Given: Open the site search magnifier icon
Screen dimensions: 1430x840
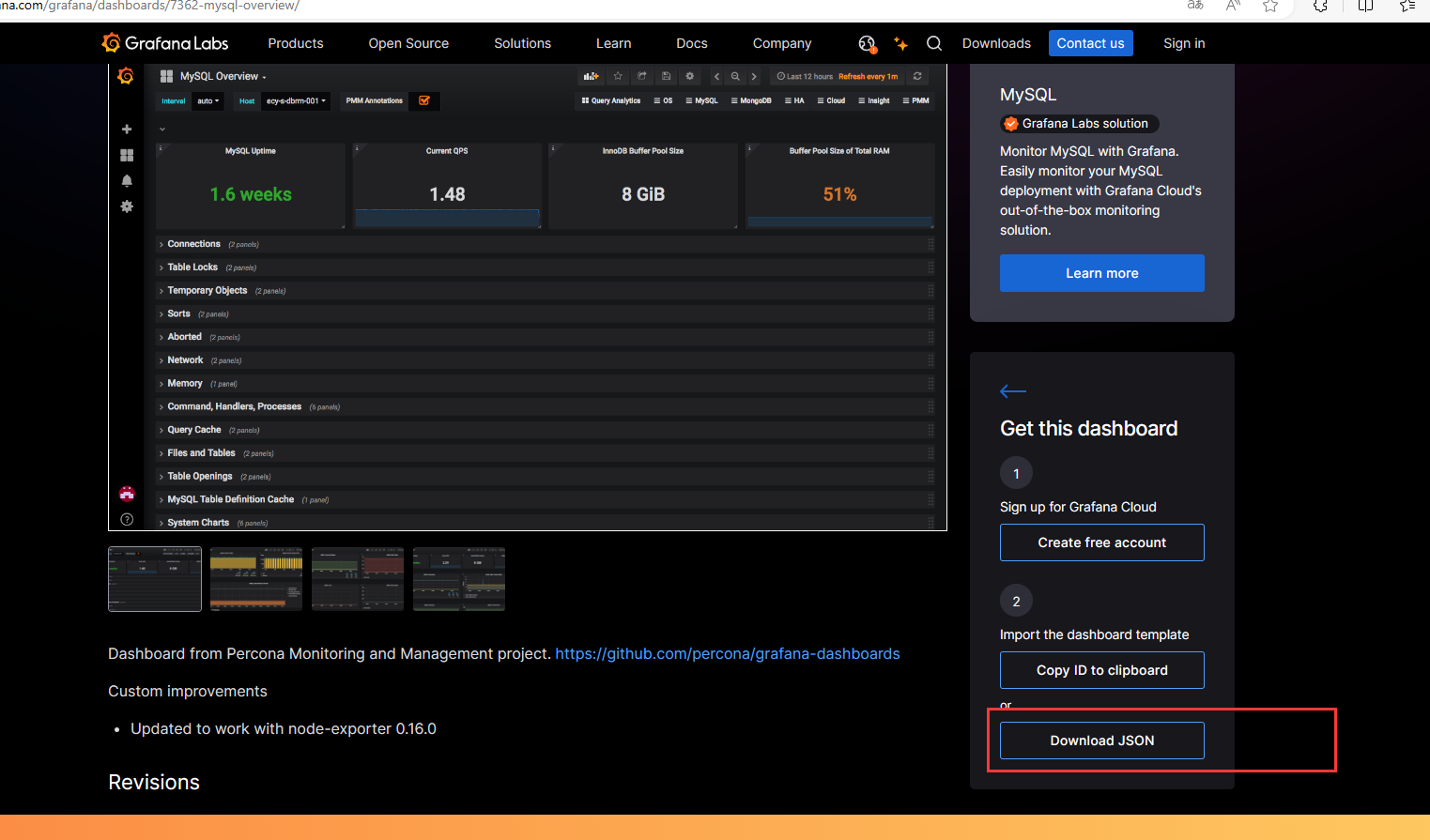Looking at the screenshot, I should pyautogui.click(x=934, y=43).
